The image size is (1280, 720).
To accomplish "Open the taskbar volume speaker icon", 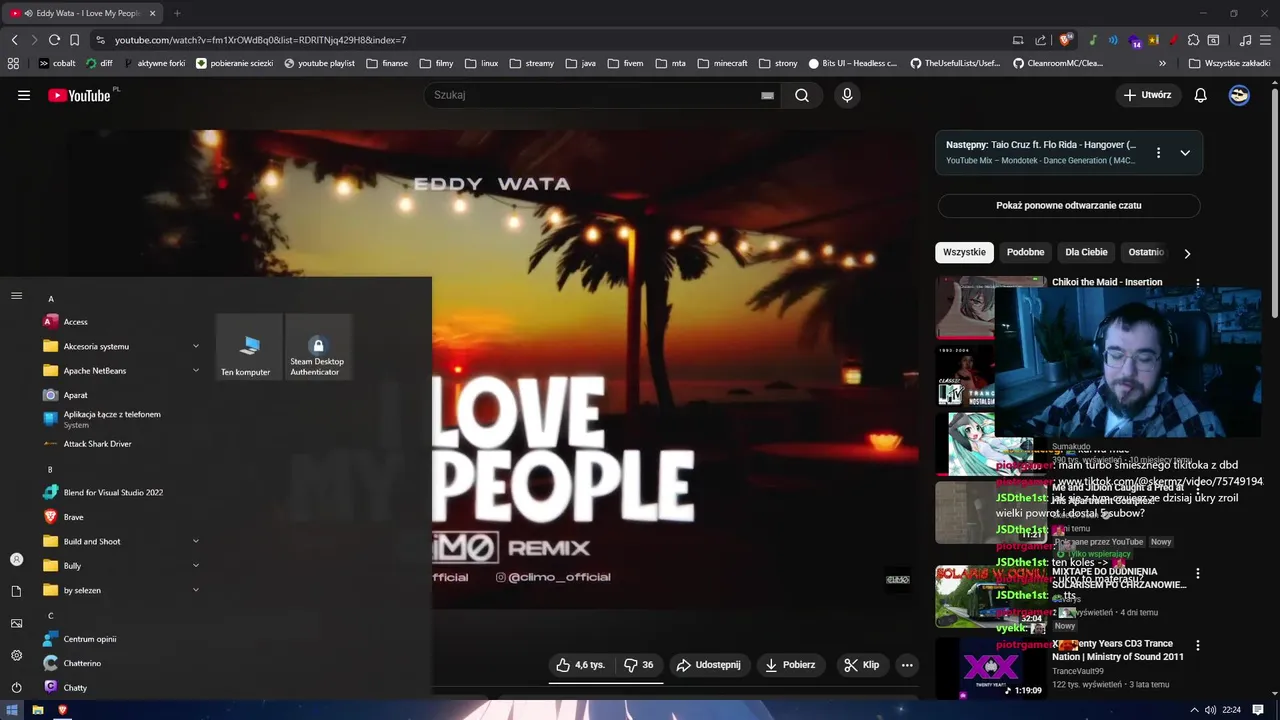I will pos(1210,710).
